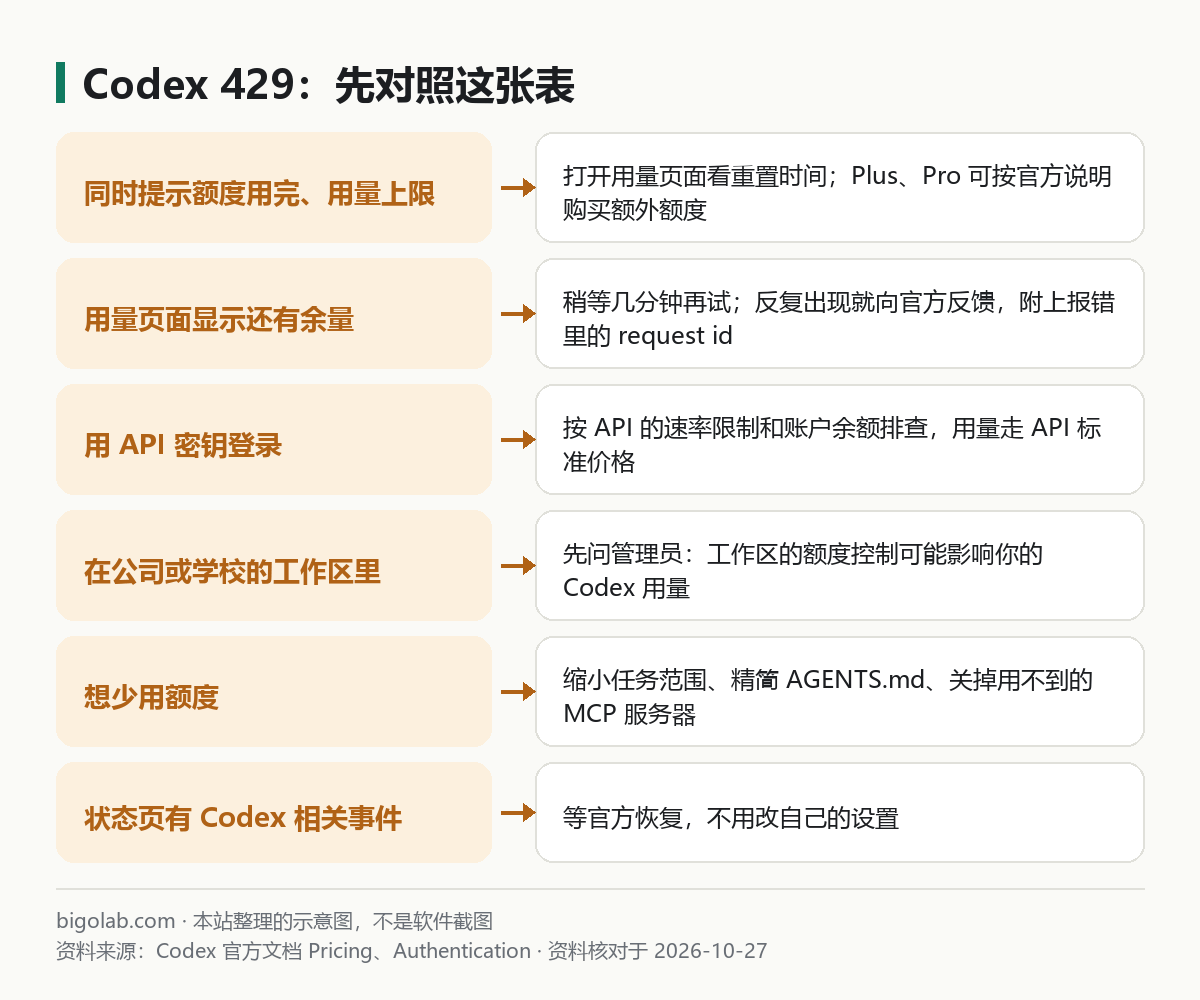Viewport: 1200px width, 1000px height.
Task: Click the answer beginning '先问管理员'
Action: click(x=803, y=570)
